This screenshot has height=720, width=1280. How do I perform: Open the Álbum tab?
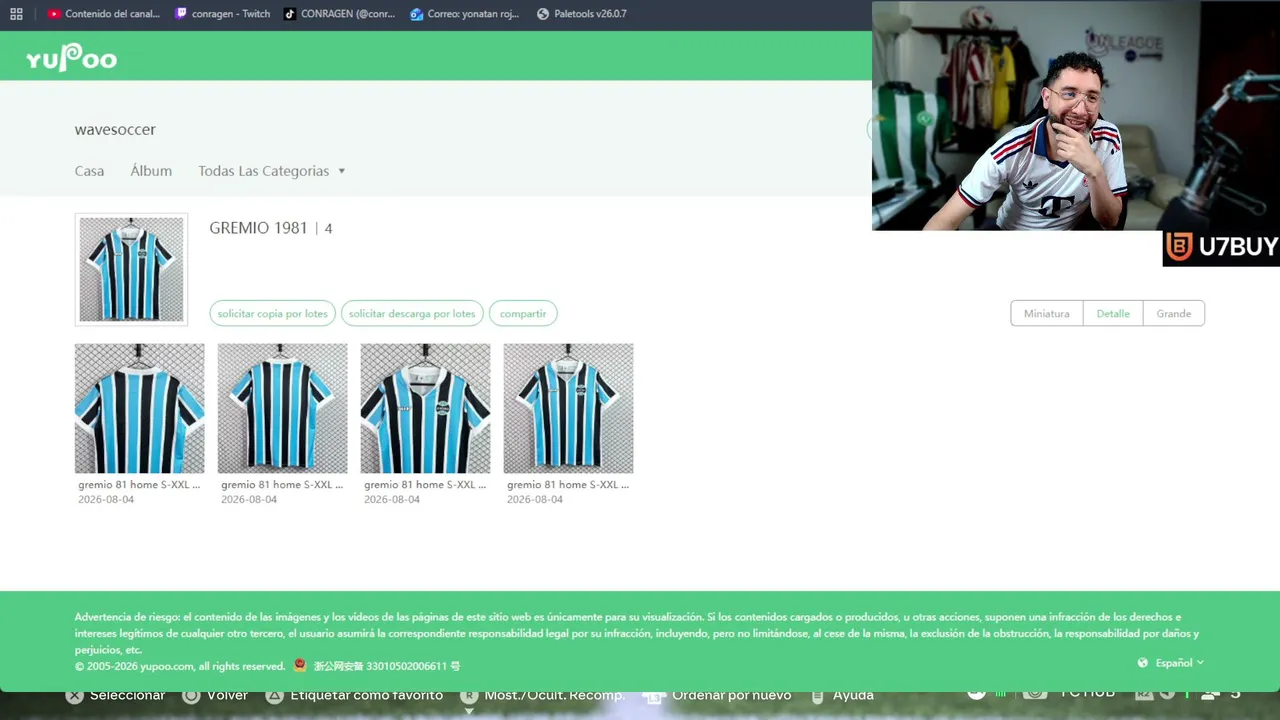tap(151, 171)
